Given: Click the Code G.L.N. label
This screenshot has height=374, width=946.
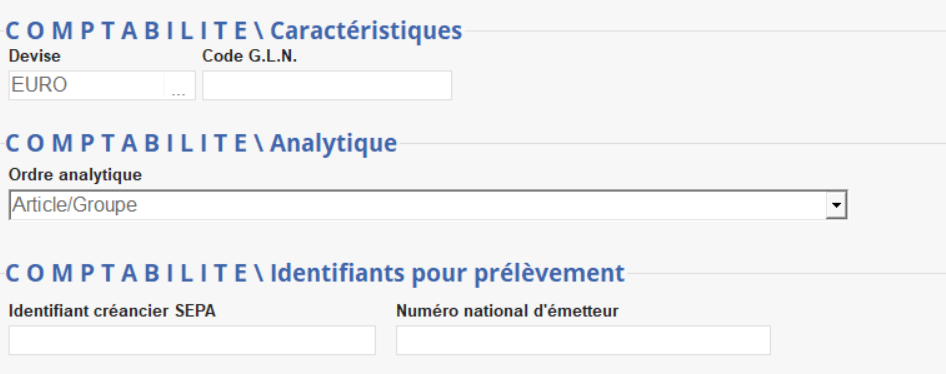Looking at the screenshot, I should tap(250, 56).
